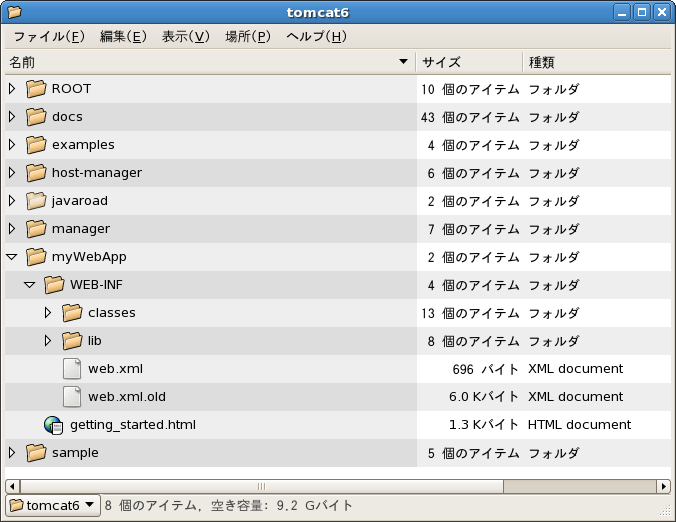Click the status bar free space text

tap(282, 505)
